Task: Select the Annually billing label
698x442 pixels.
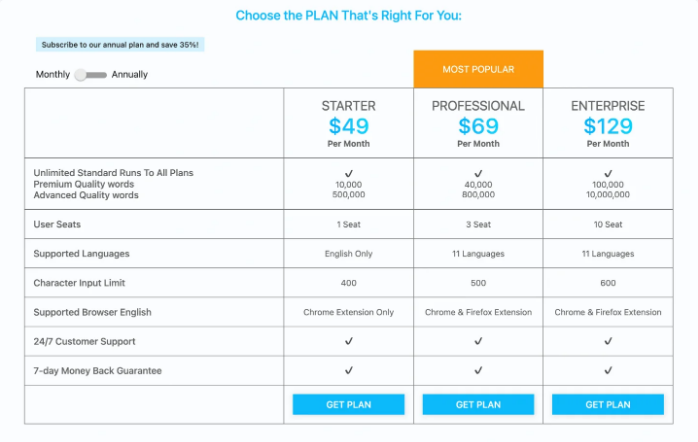Action: (x=130, y=75)
